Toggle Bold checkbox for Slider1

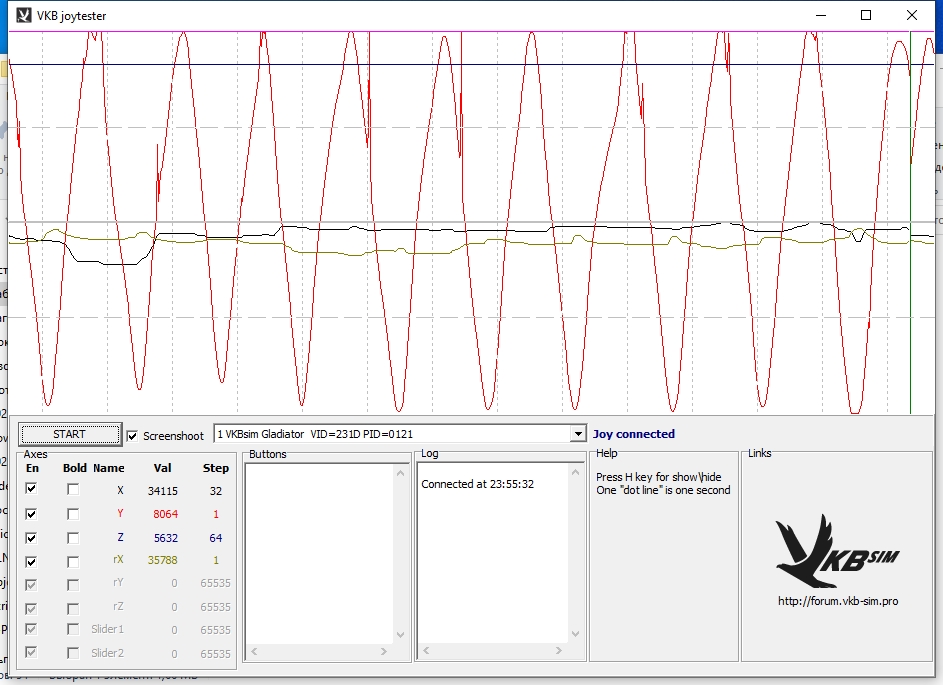click(x=73, y=630)
